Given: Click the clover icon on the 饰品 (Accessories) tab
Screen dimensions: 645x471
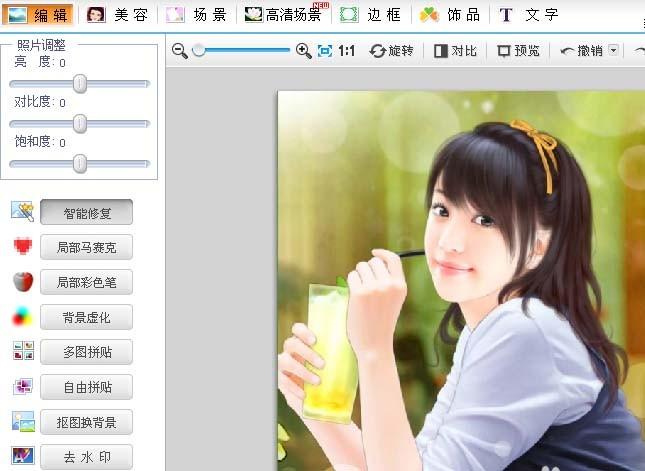Looking at the screenshot, I should [429, 15].
